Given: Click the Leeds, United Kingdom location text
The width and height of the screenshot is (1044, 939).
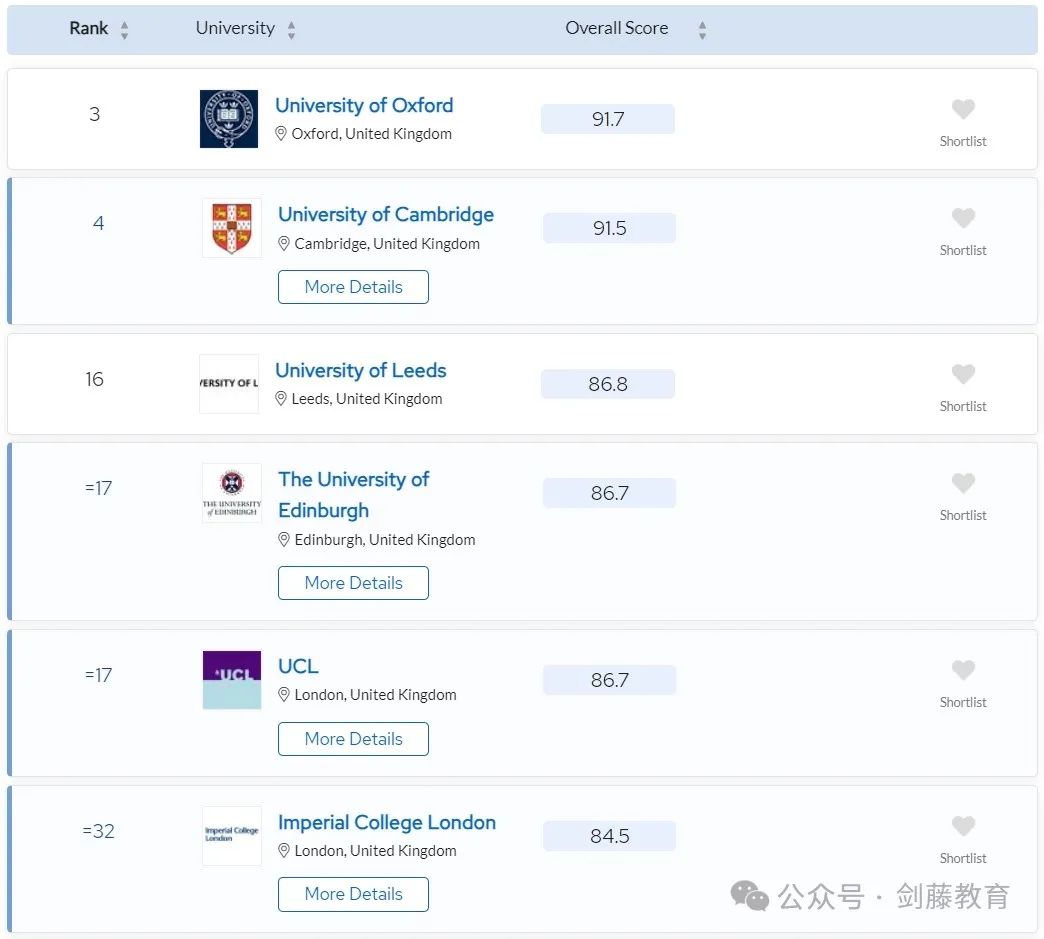Looking at the screenshot, I should click(x=367, y=399).
